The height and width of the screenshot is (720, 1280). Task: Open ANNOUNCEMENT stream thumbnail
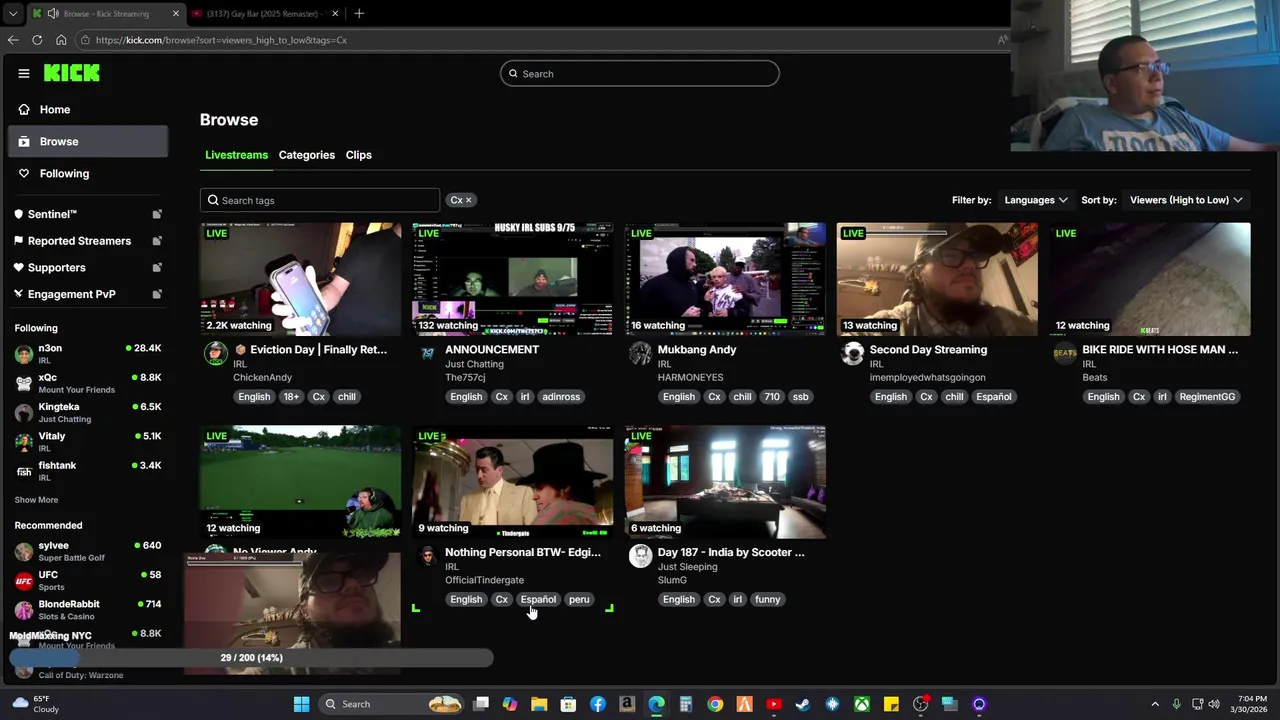coord(513,279)
